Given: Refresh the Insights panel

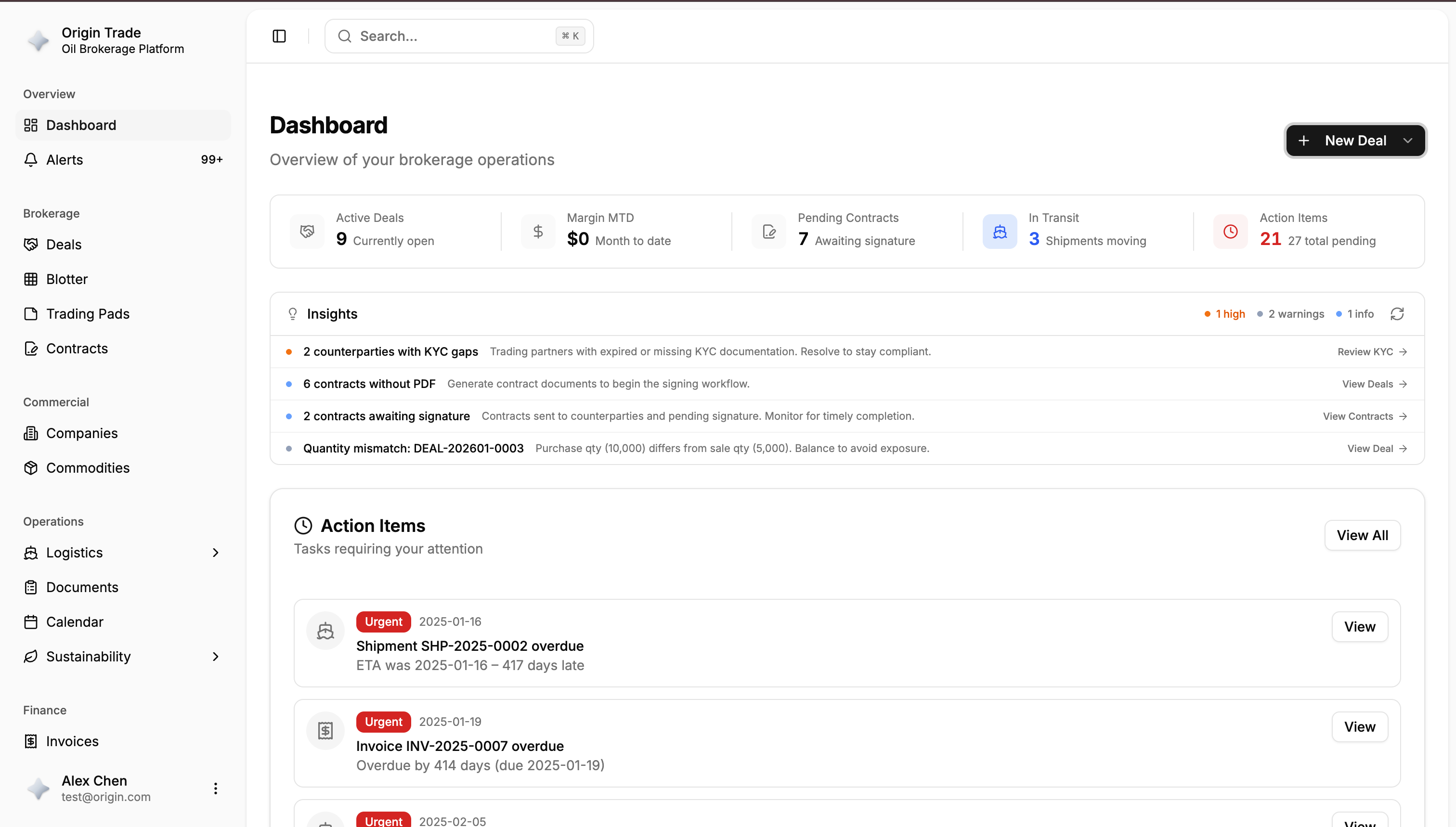Looking at the screenshot, I should tap(1398, 313).
